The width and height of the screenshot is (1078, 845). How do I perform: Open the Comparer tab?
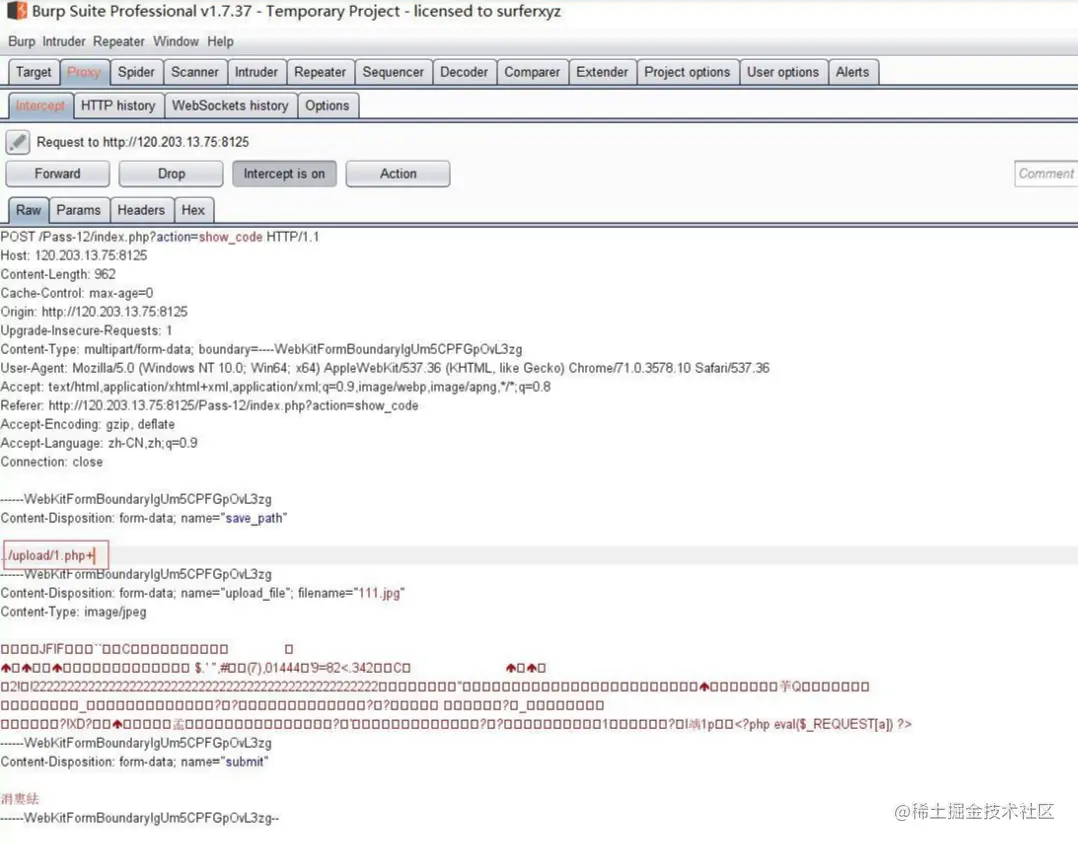click(532, 72)
